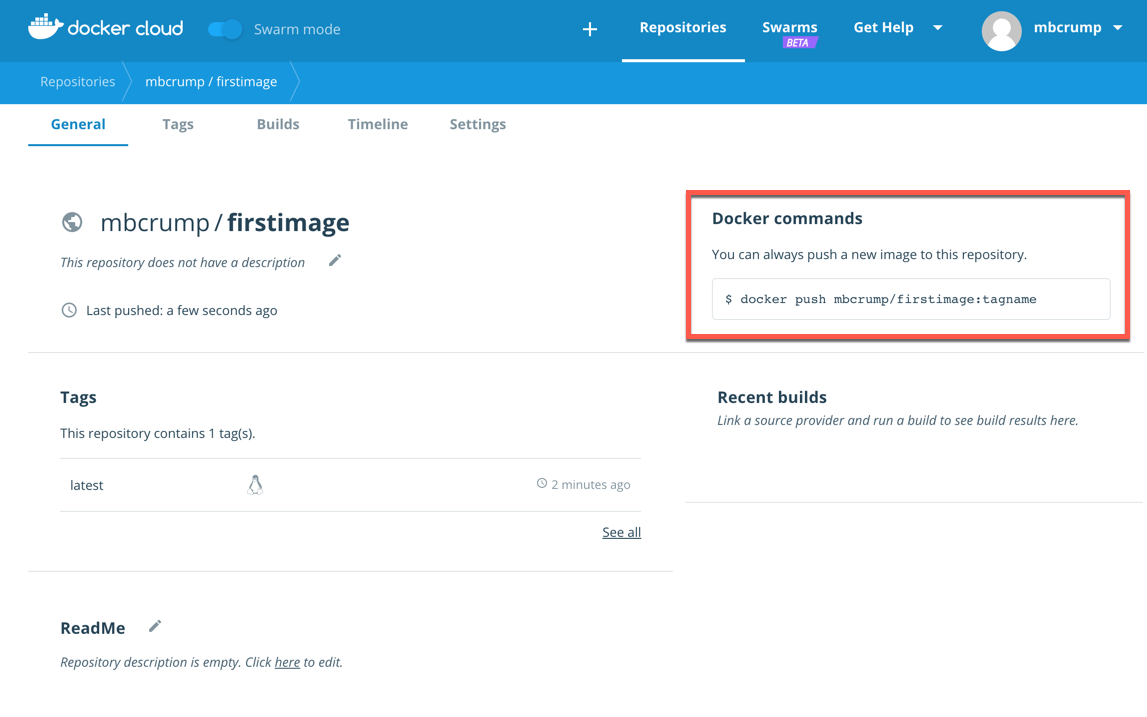1147x717 pixels.
Task: Click the See all tags link
Action: 621,532
